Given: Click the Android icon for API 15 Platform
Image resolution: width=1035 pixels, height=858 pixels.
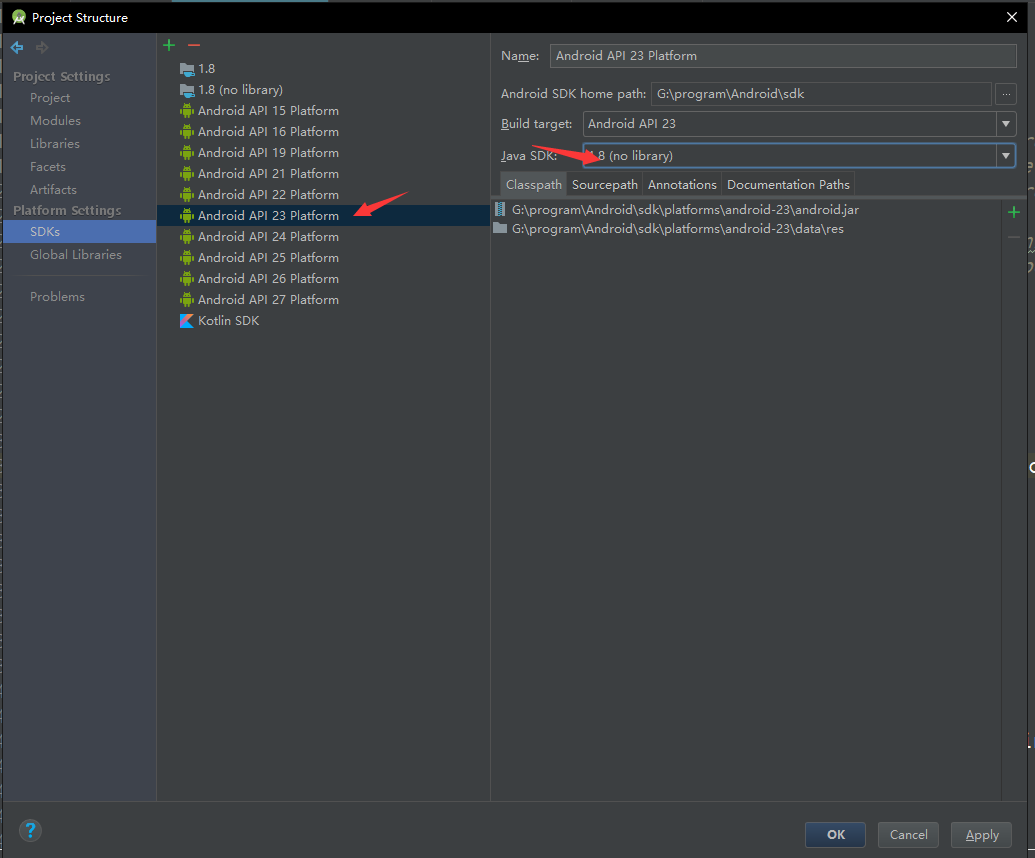Looking at the screenshot, I should click(187, 110).
